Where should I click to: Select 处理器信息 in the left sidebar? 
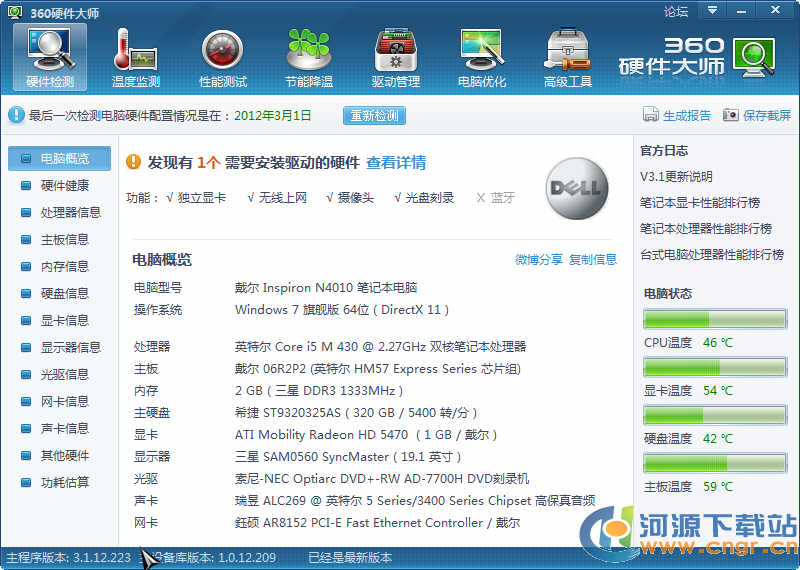[70, 213]
